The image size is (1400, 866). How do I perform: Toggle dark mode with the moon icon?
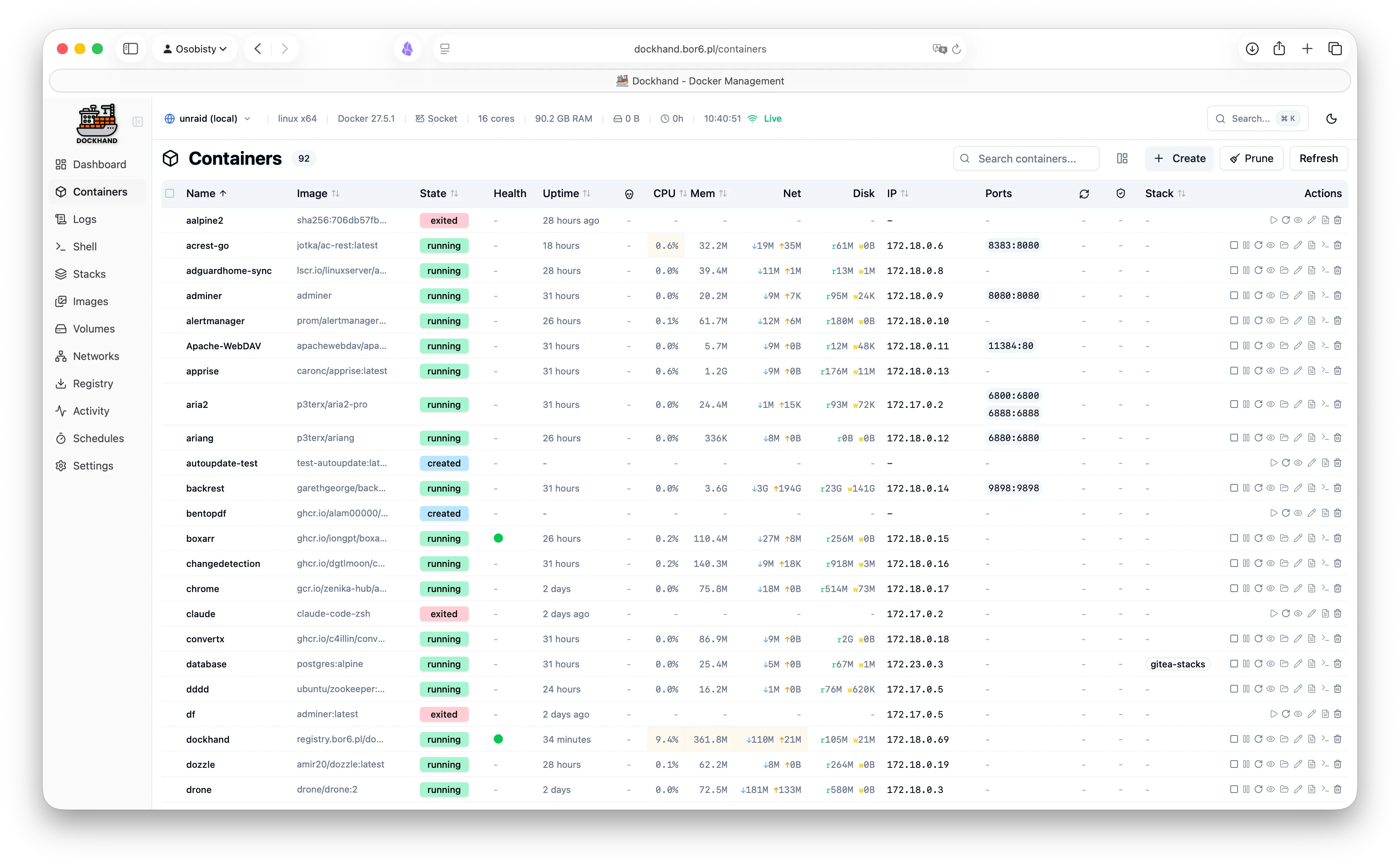pos(1331,119)
